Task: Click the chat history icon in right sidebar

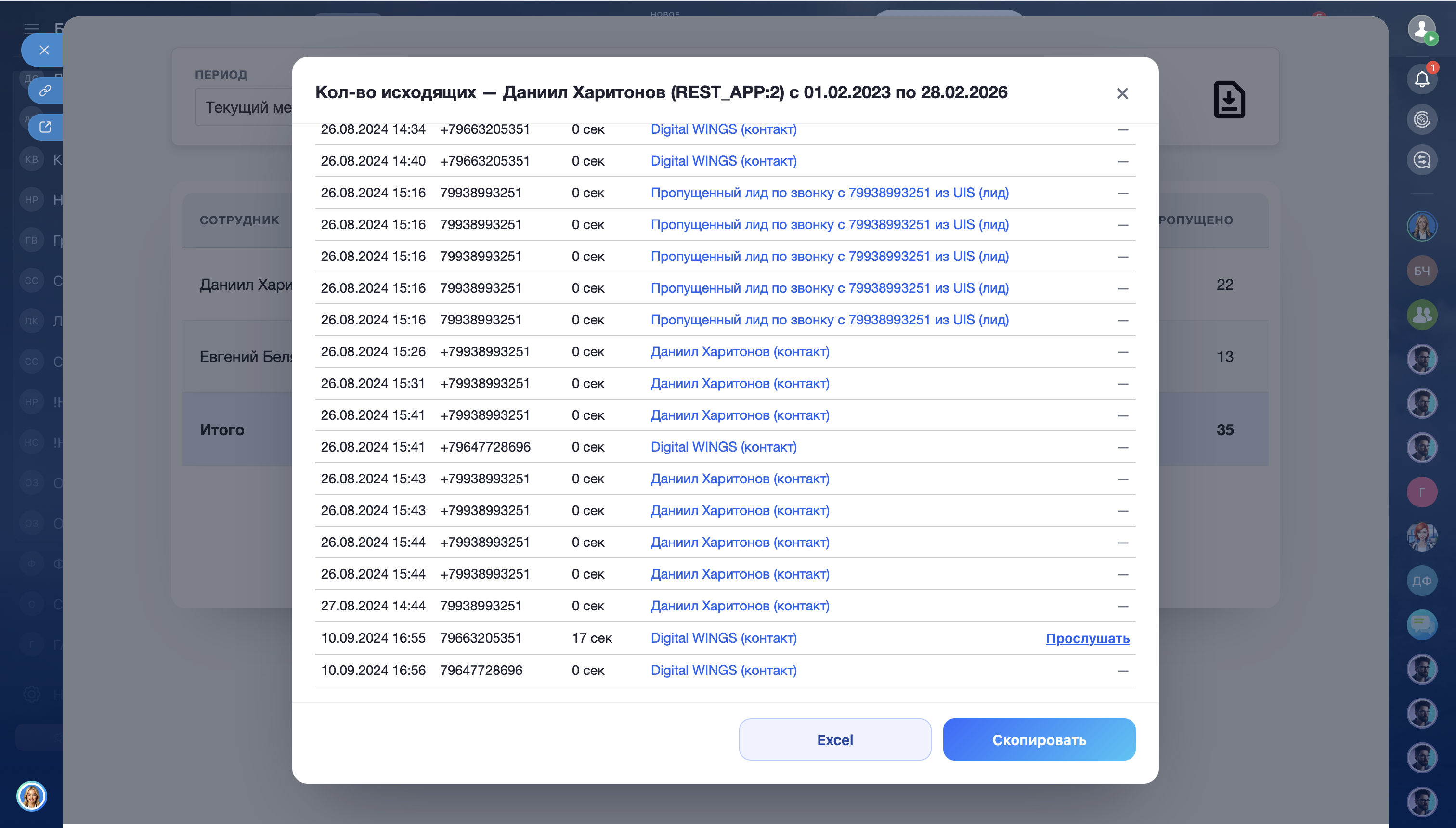Action: pyautogui.click(x=1421, y=160)
